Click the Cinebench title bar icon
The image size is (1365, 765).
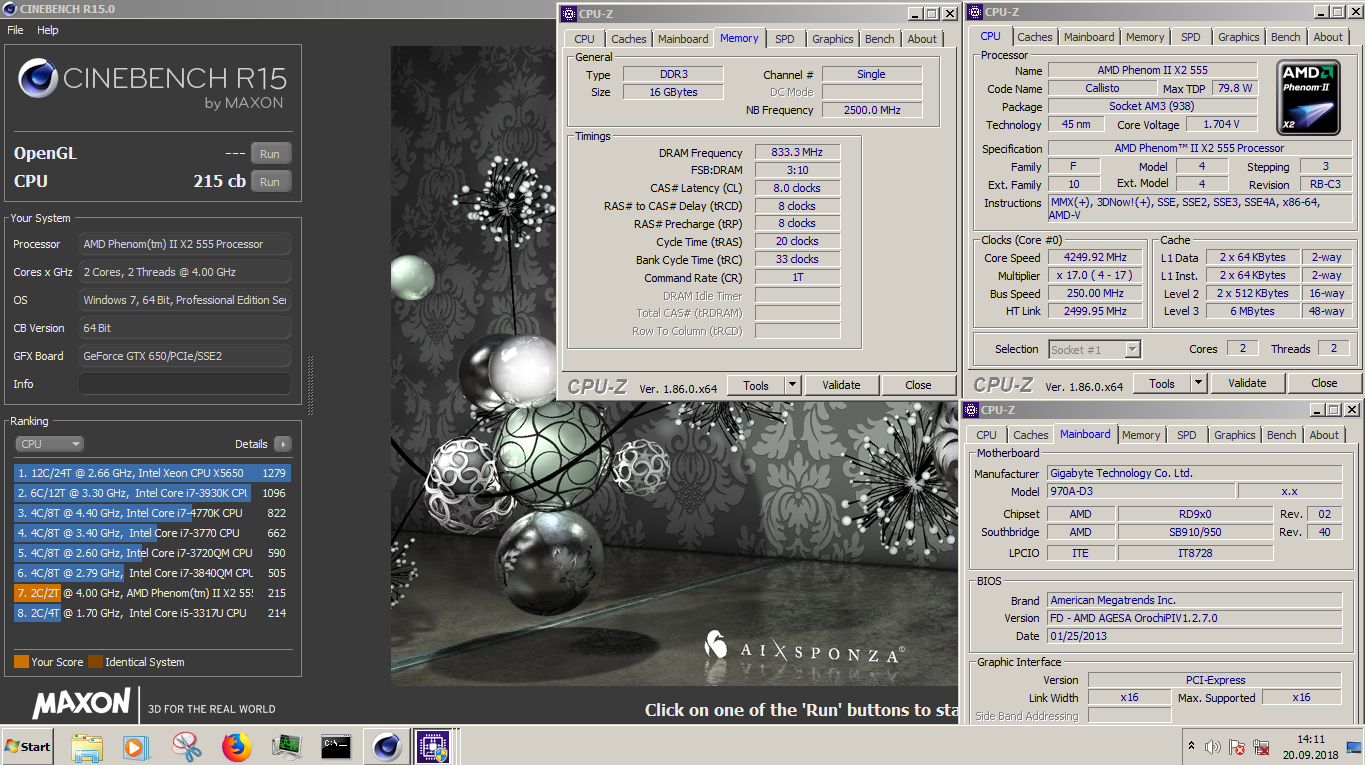pyautogui.click(x=9, y=9)
